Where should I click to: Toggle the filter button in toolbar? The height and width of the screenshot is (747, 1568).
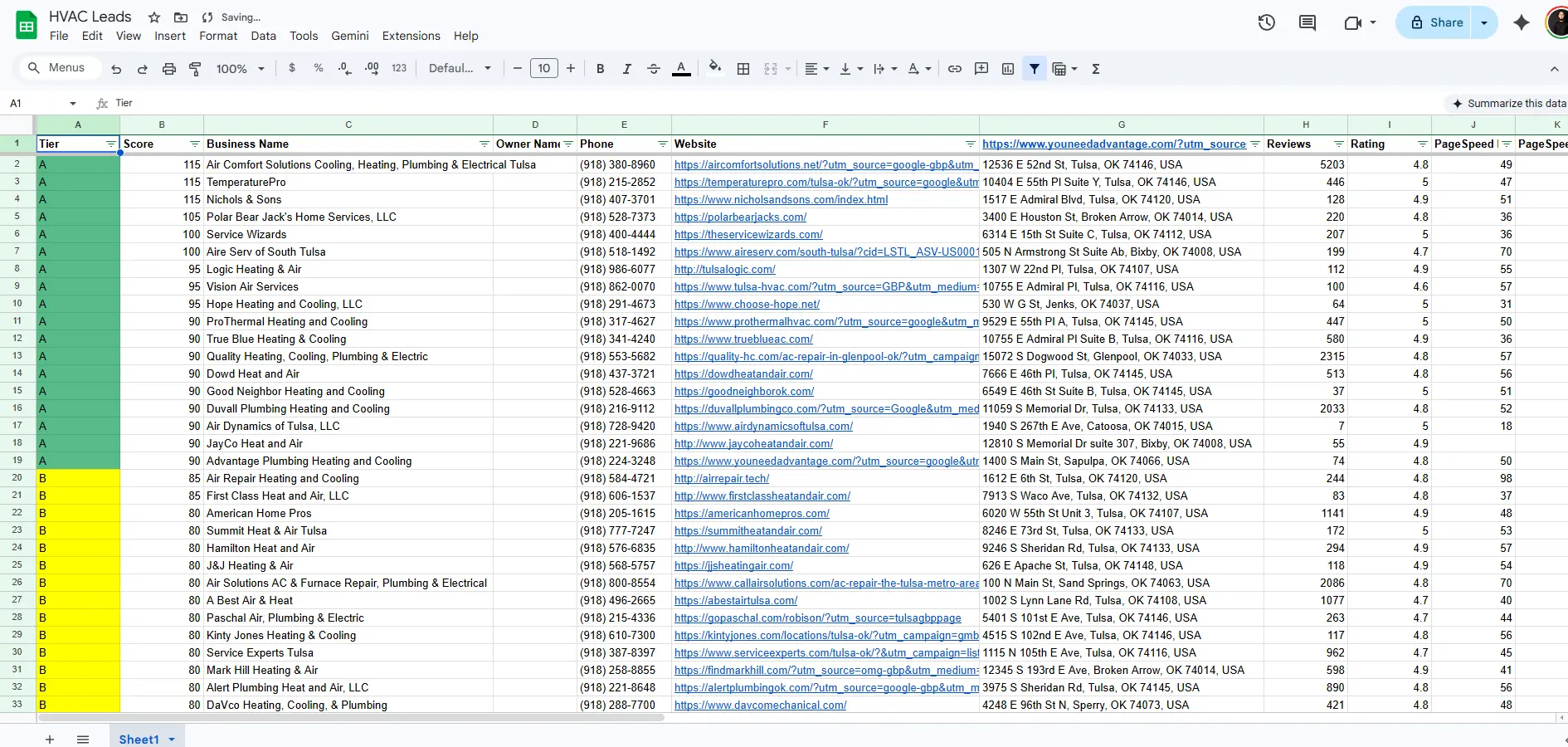tap(1035, 69)
